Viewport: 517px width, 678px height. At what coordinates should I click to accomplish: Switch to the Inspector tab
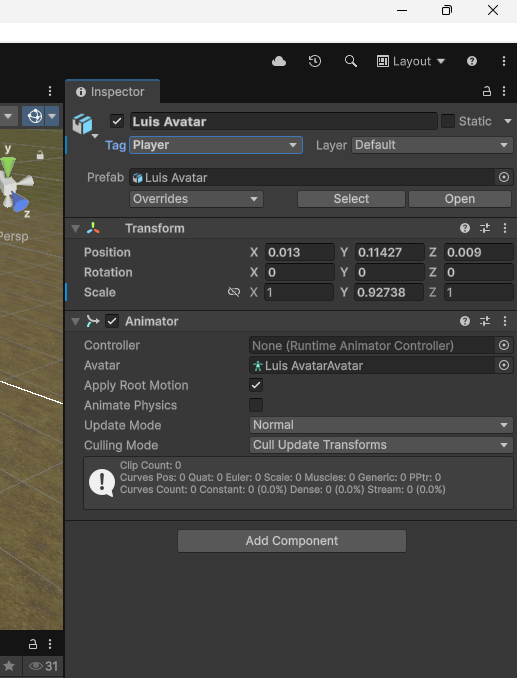coord(112,92)
